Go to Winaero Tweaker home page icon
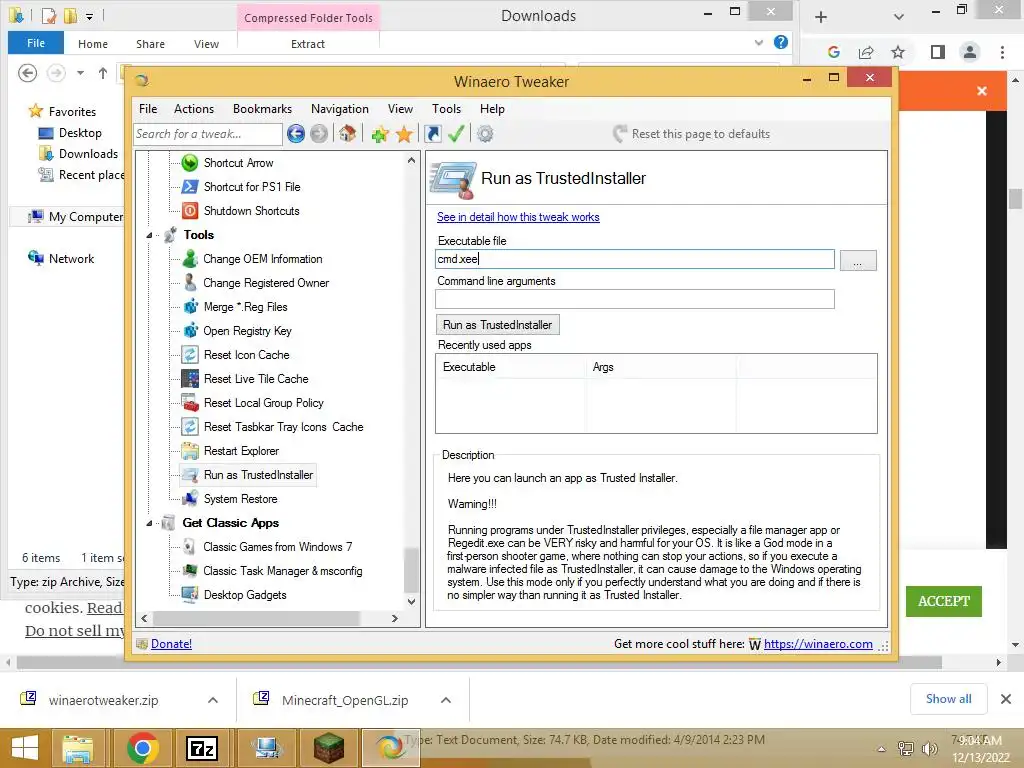This screenshot has width=1024, height=768. [x=347, y=134]
